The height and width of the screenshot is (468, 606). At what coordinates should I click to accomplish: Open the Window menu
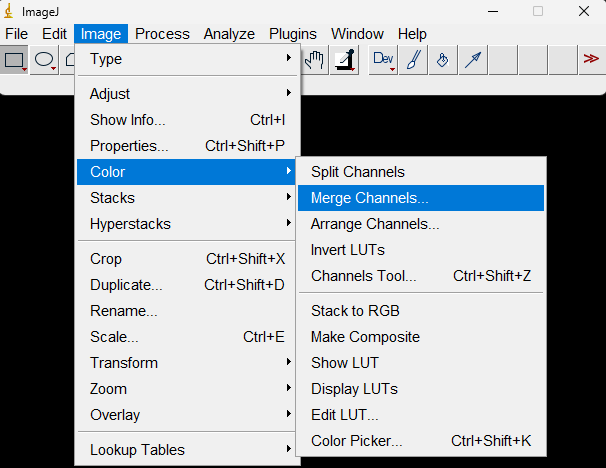357,34
